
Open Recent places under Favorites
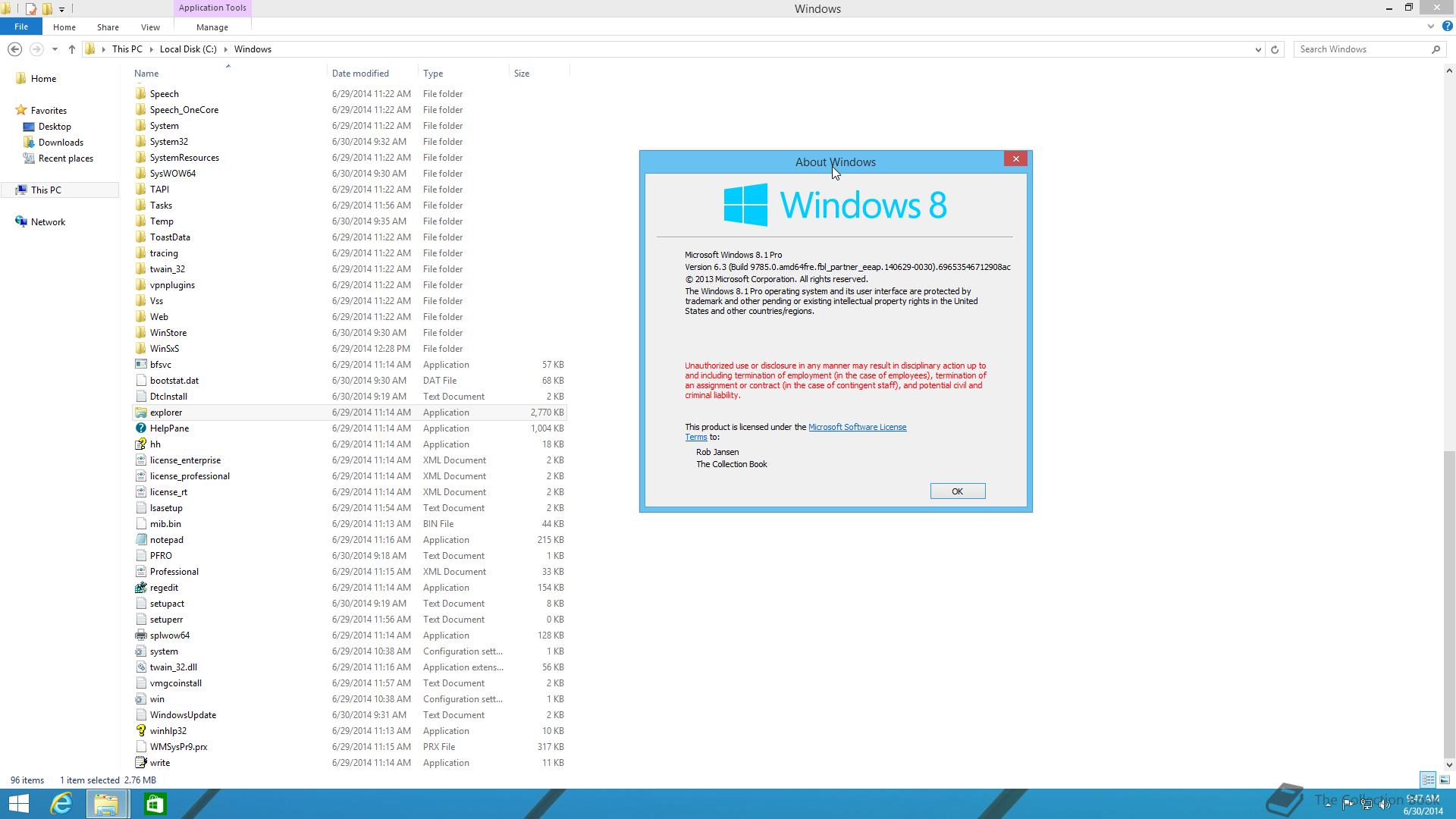click(x=66, y=158)
